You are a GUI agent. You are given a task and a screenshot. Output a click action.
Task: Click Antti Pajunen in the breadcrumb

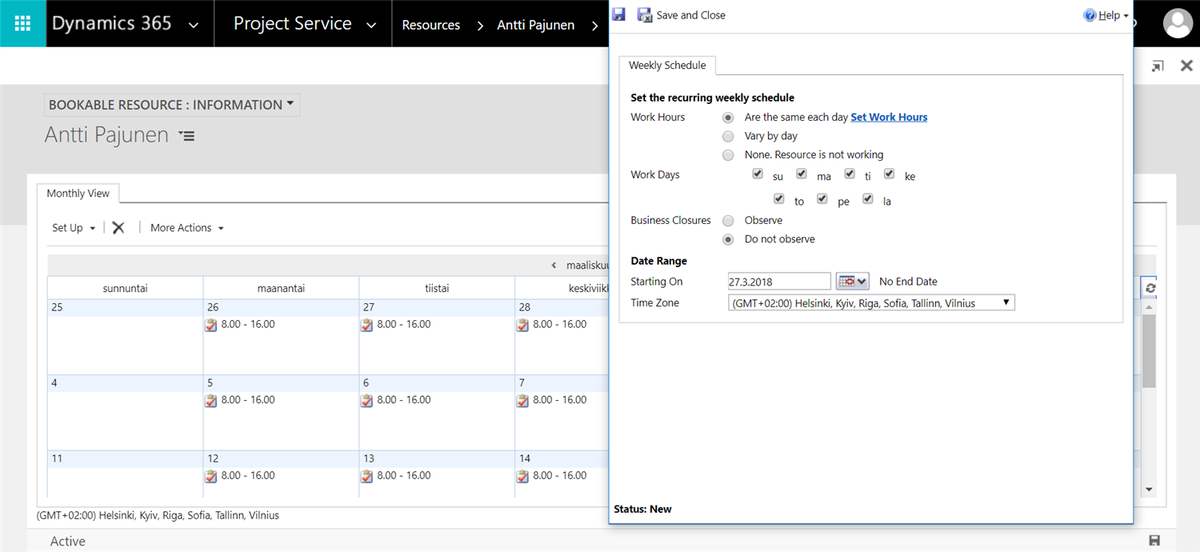(x=536, y=25)
